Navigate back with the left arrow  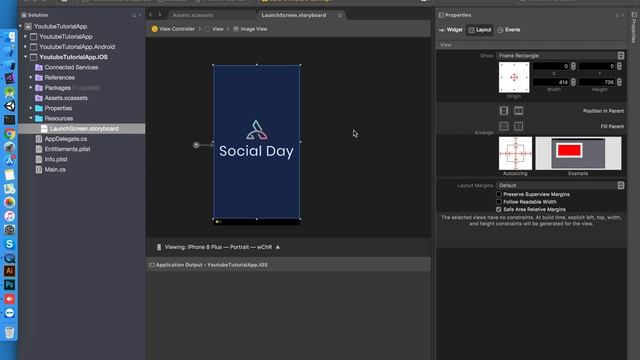pyautogui.click(x=151, y=15)
